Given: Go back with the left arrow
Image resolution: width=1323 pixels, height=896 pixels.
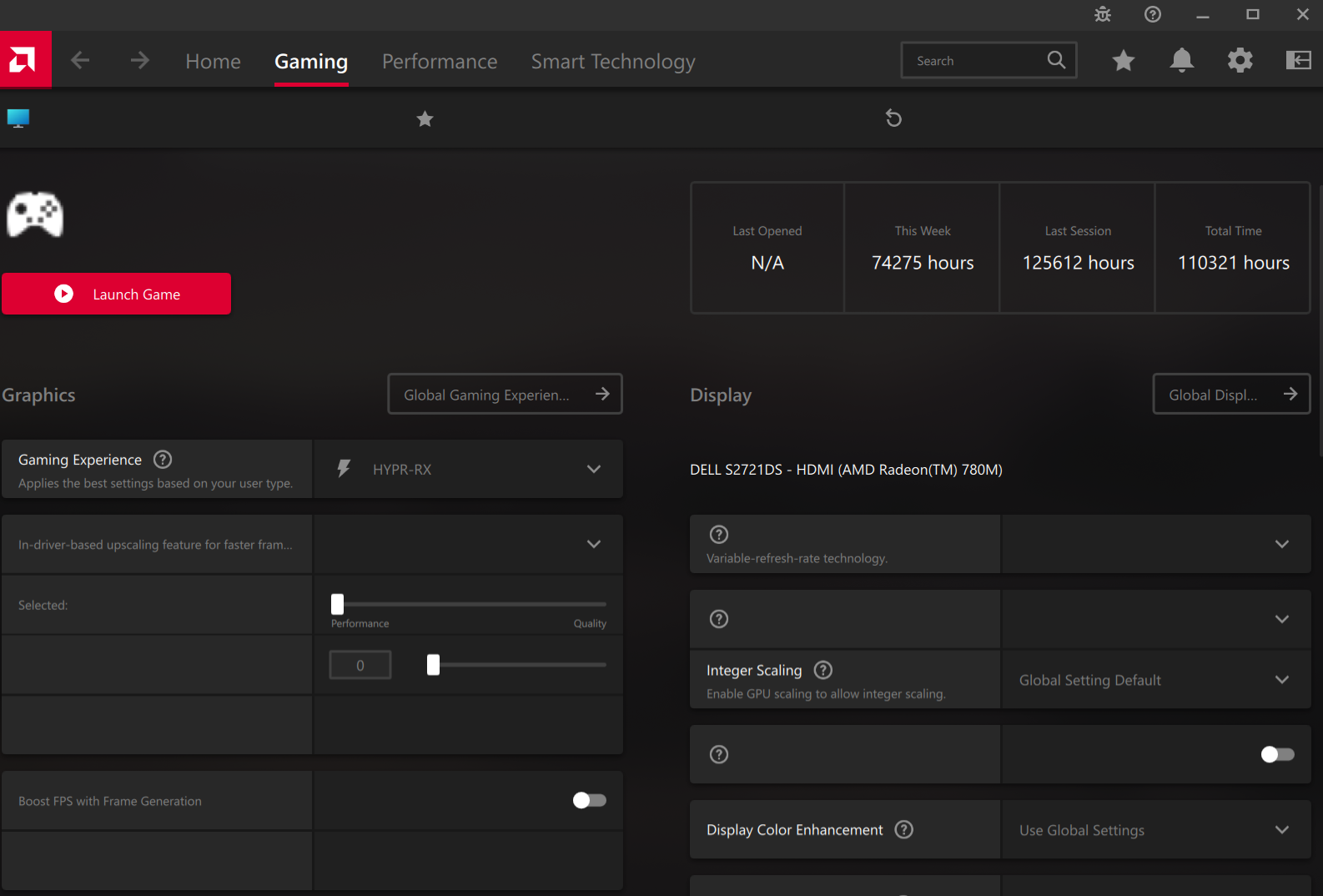Looking at the screenshot, I should 80,60.
